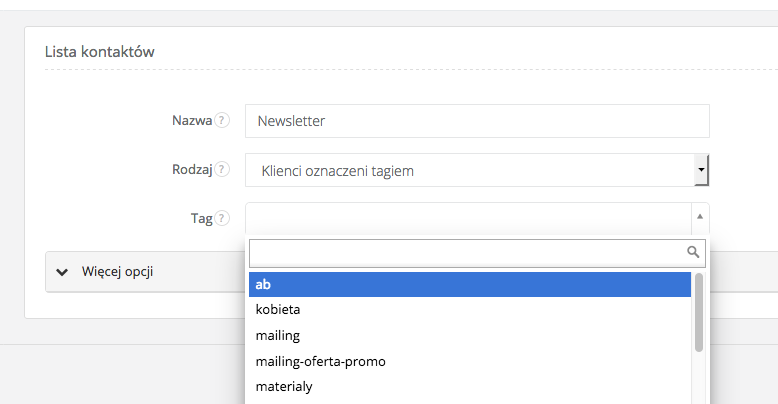Screen dimensions: 778x404
Task: Click the Nazwa field label
Action: click(191, 121)
